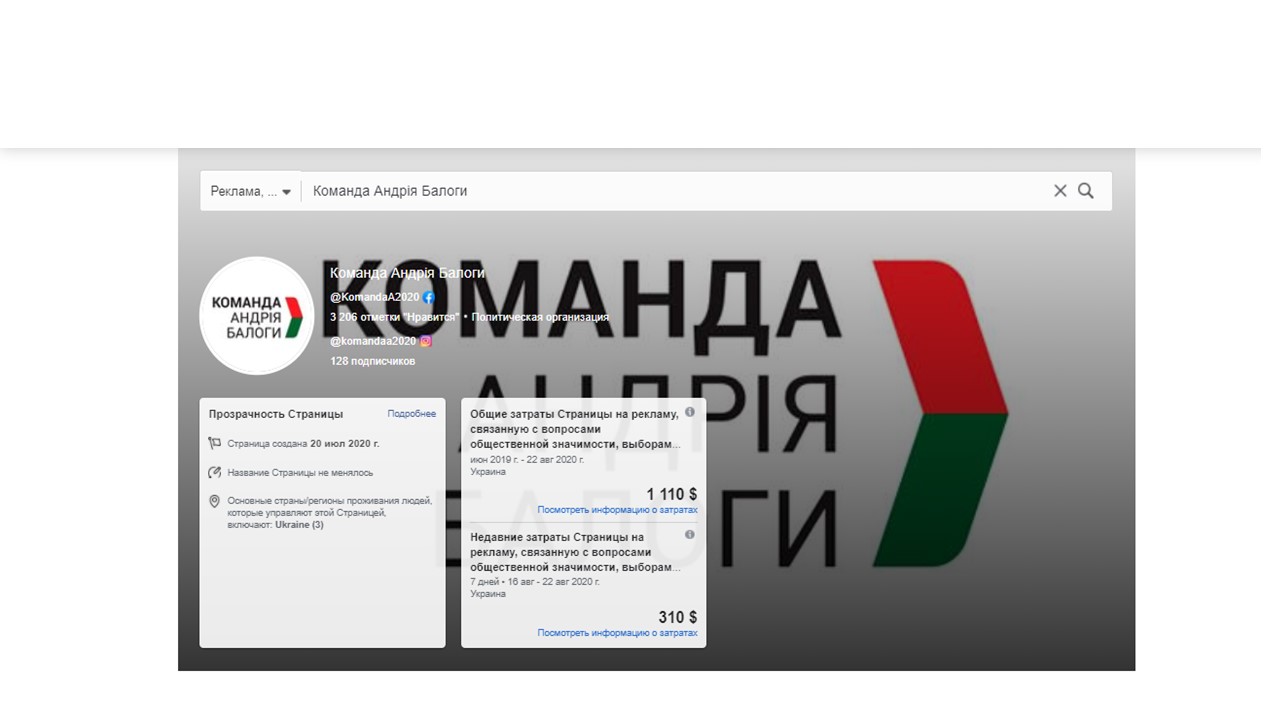Screen dimensions: 1280x720
Task: Open spending info link under 1 110 $
Action: click(617, 510)
